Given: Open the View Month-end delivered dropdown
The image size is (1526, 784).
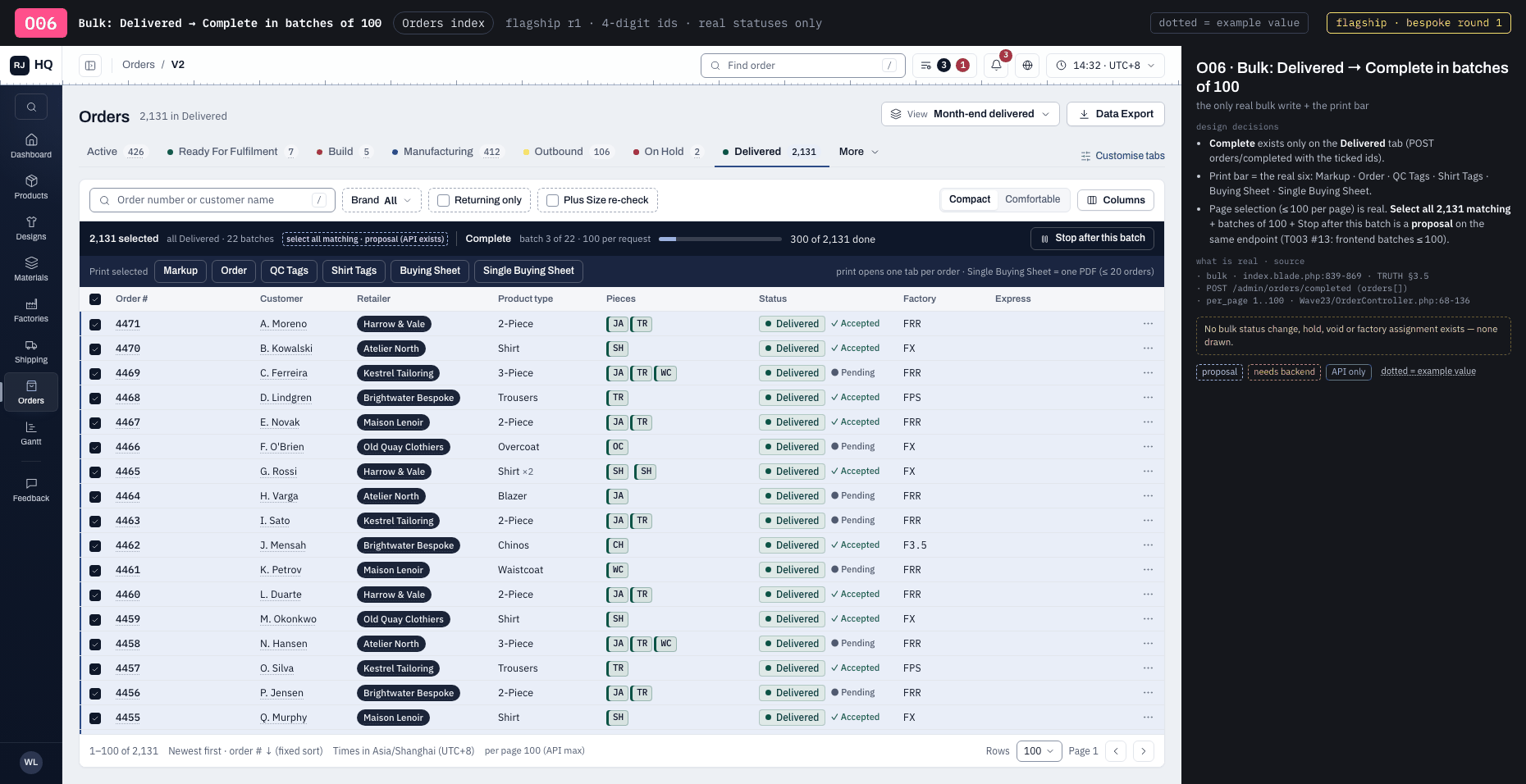Looking at the screenshot, I should click(970, 114).
